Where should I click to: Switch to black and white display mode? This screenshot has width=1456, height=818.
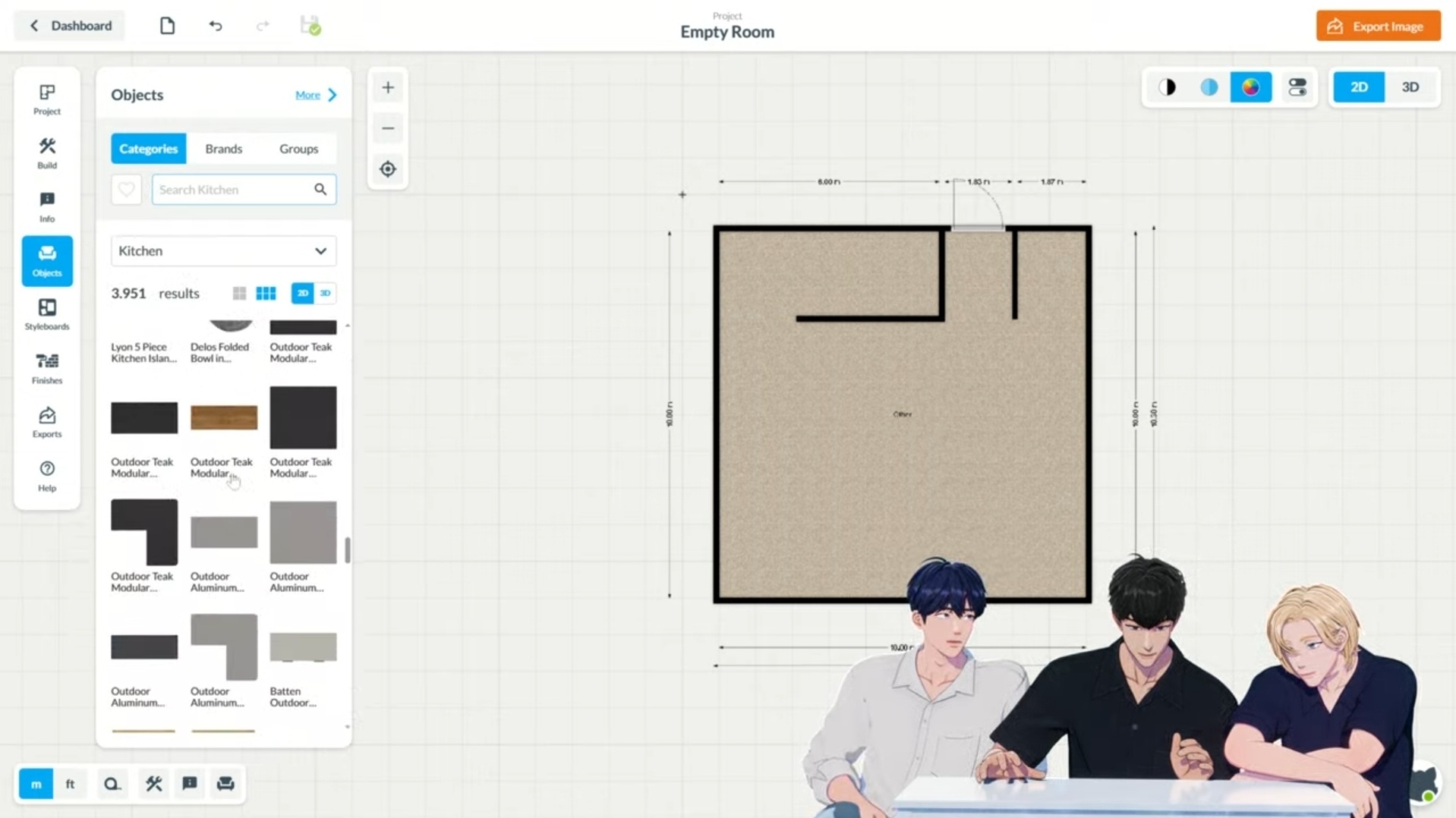1168,87
